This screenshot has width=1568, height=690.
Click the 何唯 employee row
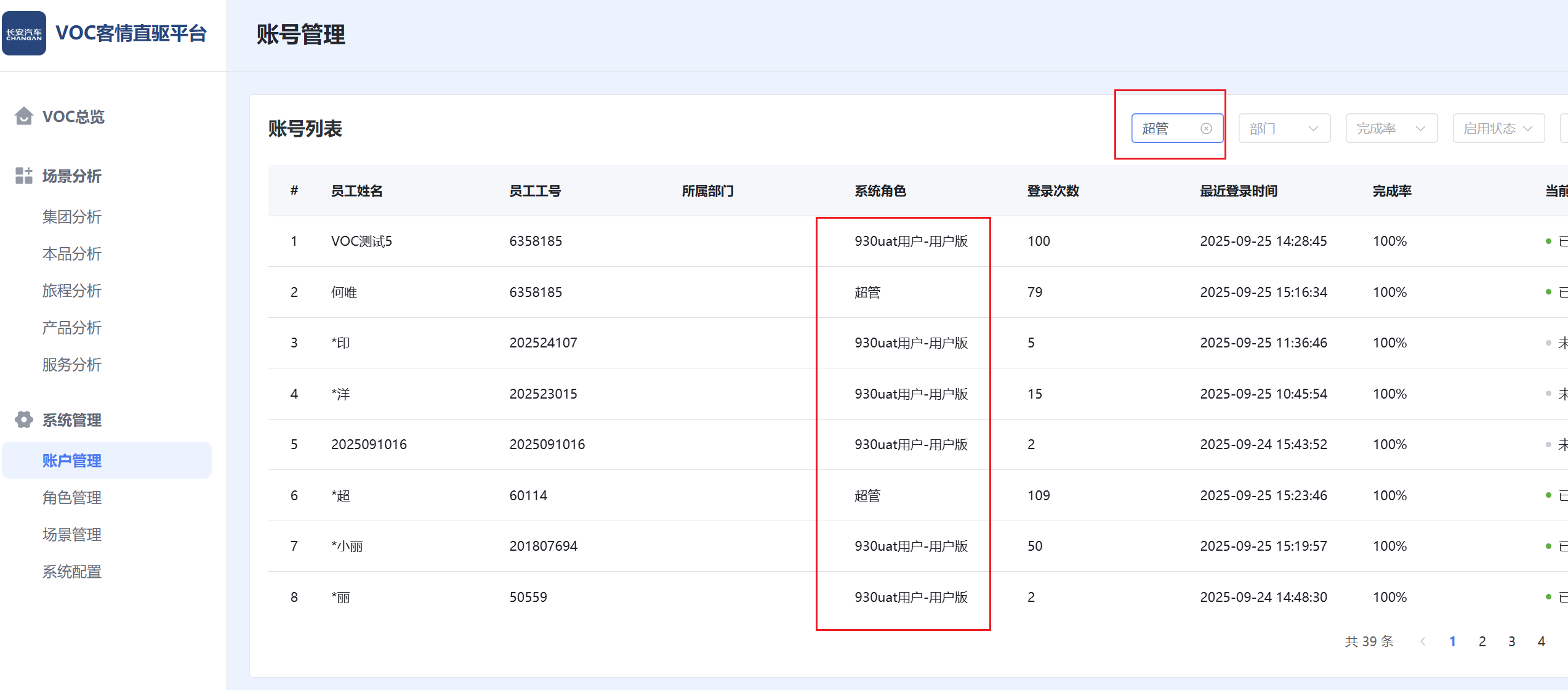tap(344, 292)
